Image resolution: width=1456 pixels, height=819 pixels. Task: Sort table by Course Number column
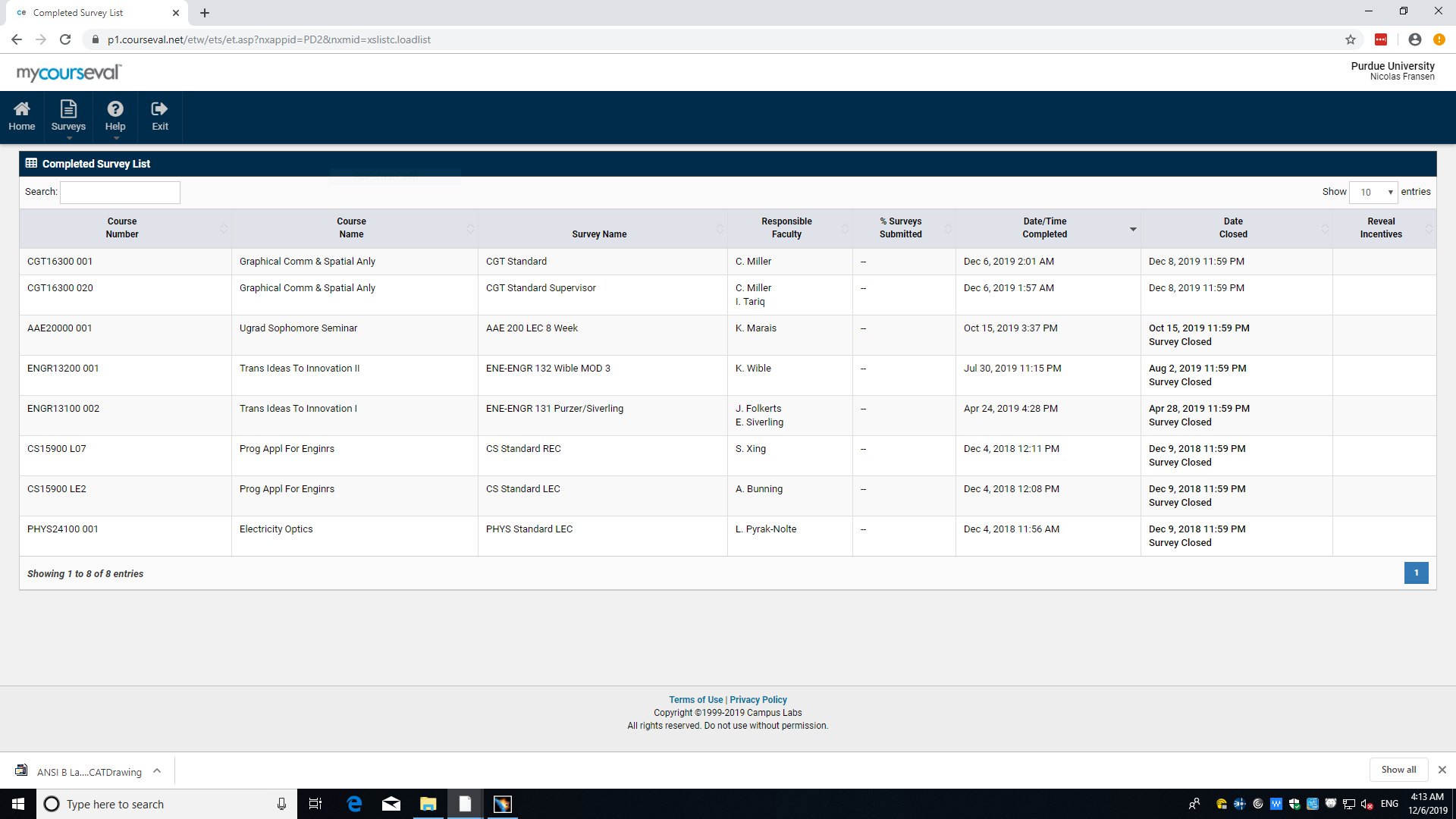pyautogui.click(x=123, y=228)
